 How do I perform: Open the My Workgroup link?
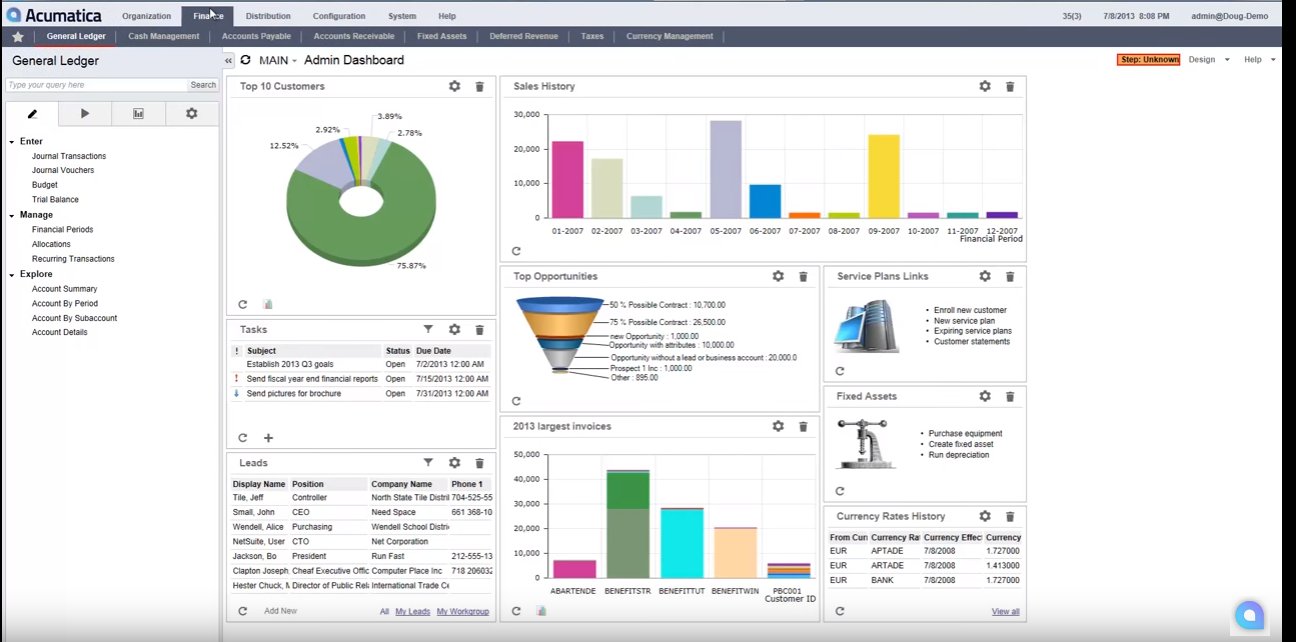click(x=463, y=611)
